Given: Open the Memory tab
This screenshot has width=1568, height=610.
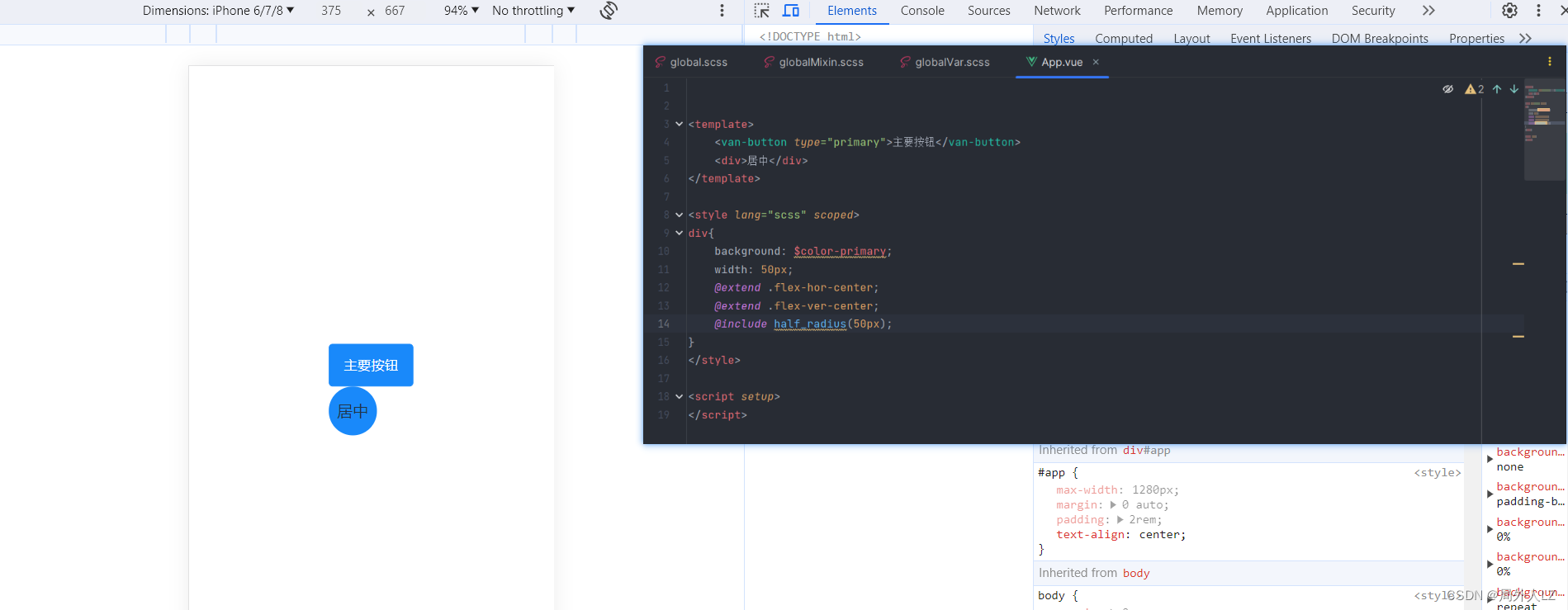Looking at the screenshot, I should point(1220,11).
